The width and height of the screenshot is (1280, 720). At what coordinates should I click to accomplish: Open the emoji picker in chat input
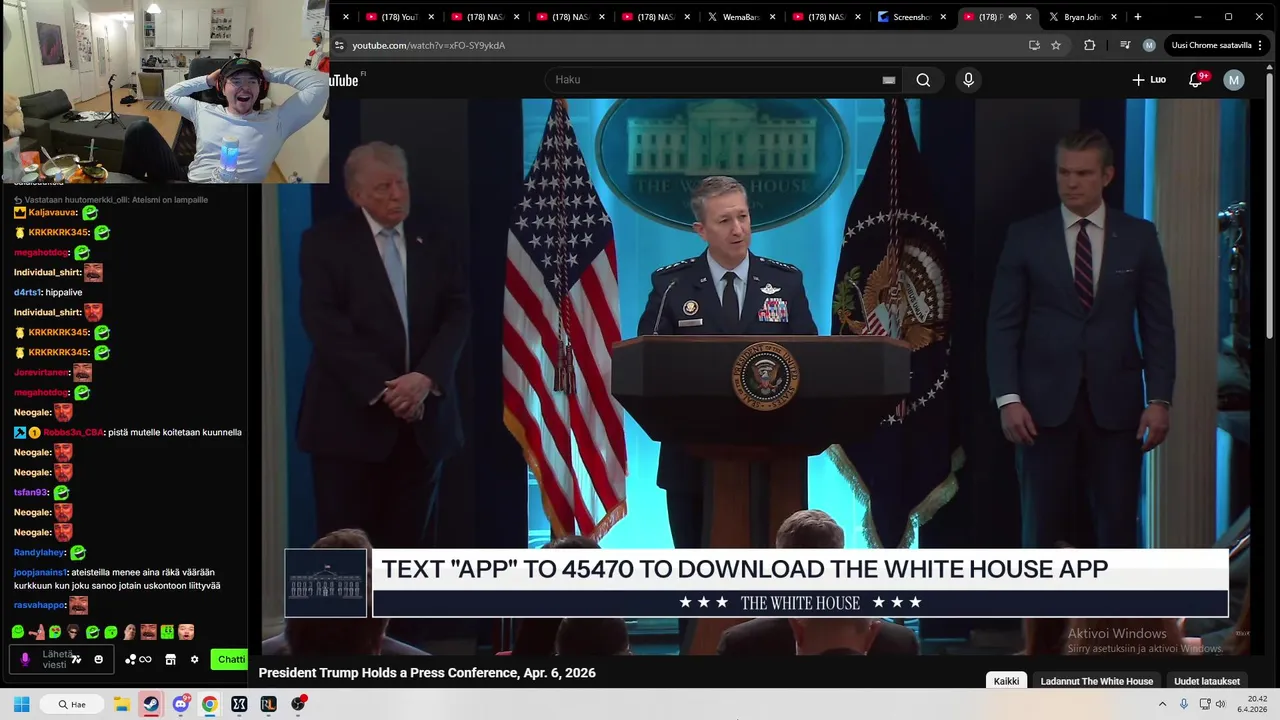[98, 659]
